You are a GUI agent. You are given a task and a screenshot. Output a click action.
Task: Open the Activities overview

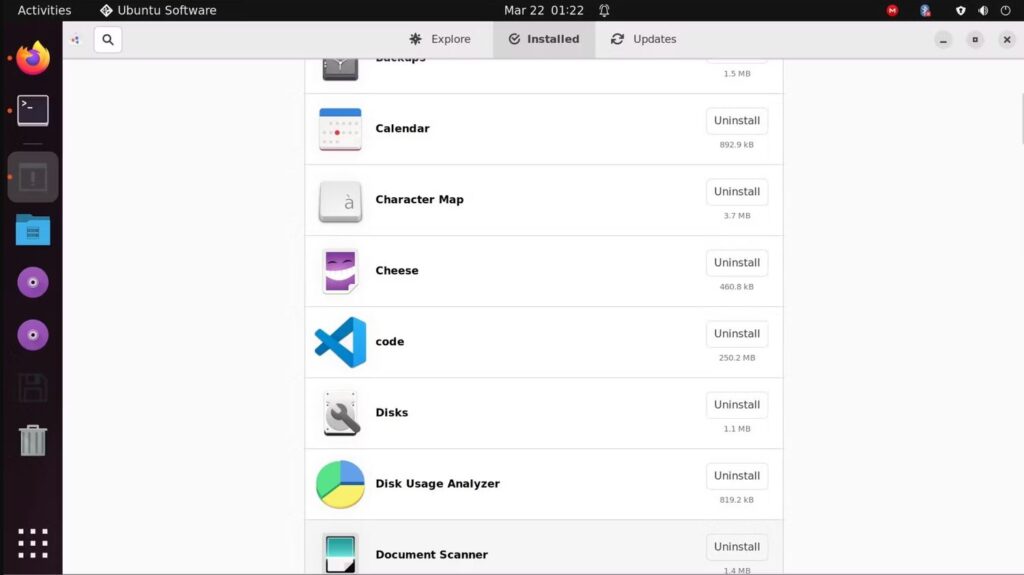point(44,10)
